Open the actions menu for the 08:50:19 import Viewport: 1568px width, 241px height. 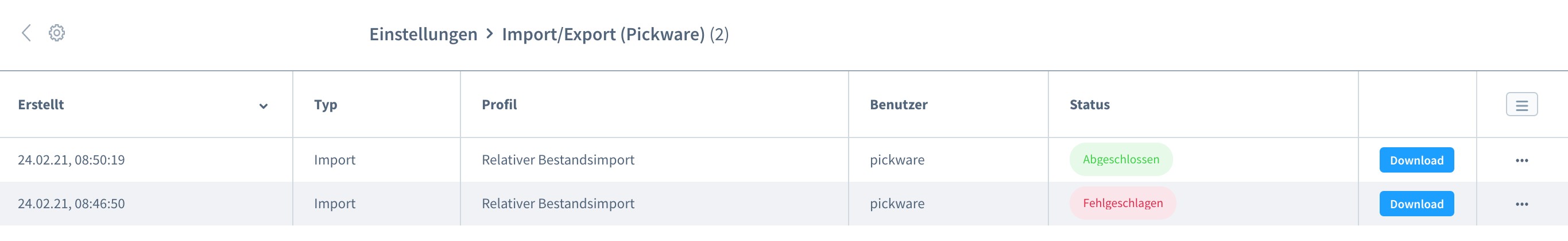click(x=1521, y=160)
